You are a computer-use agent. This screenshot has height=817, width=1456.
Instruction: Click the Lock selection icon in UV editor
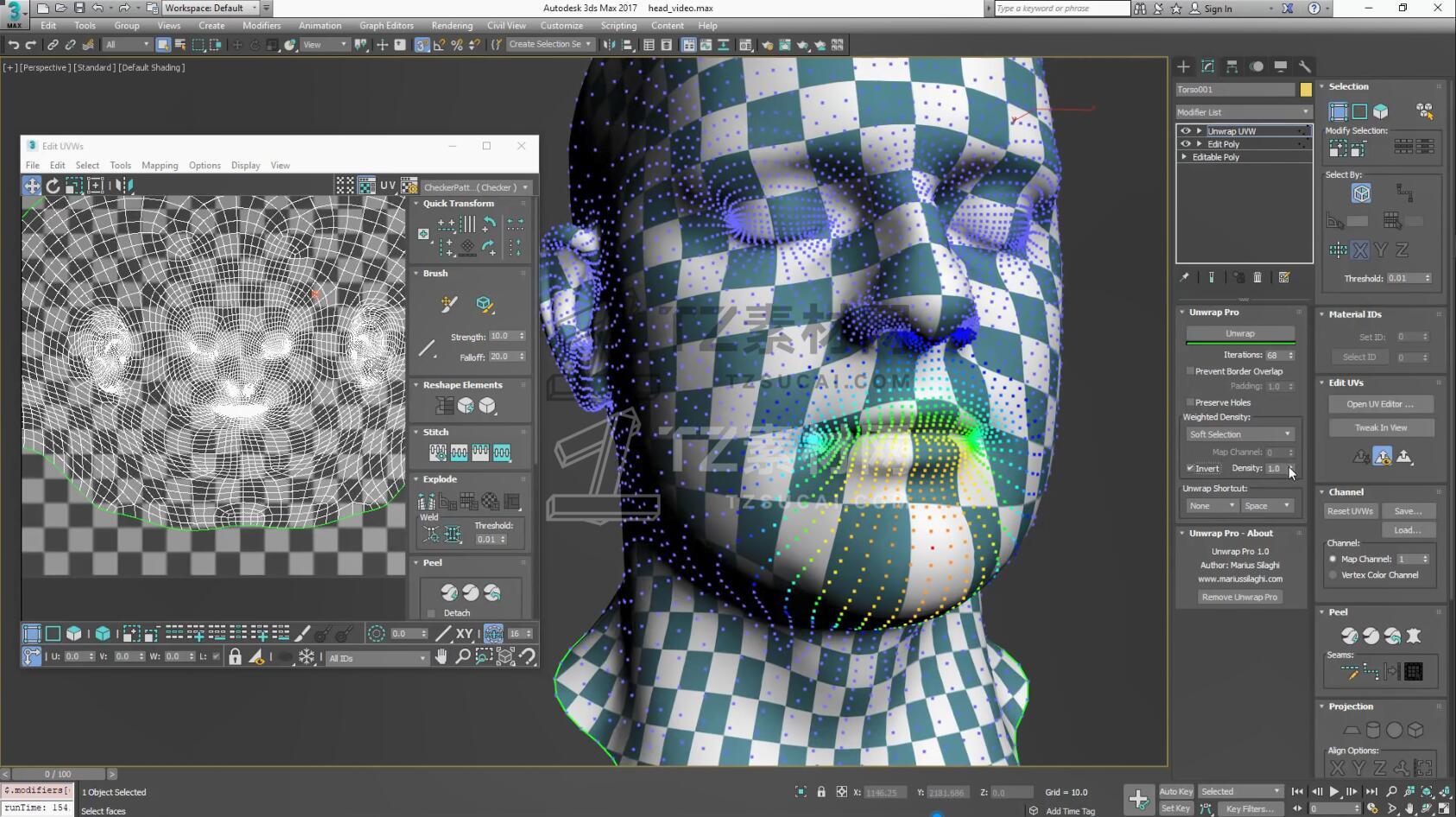235,657
